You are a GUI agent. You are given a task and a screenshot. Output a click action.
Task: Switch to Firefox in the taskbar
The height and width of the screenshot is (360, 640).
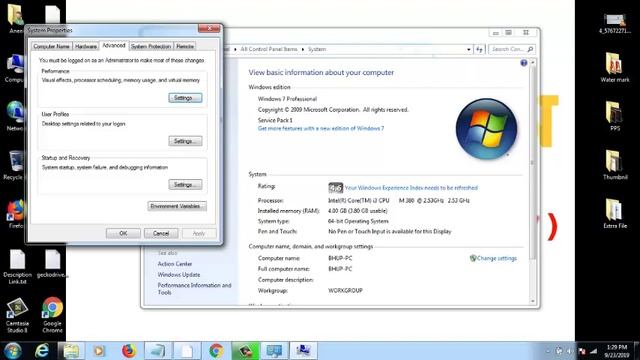(129, 351)
